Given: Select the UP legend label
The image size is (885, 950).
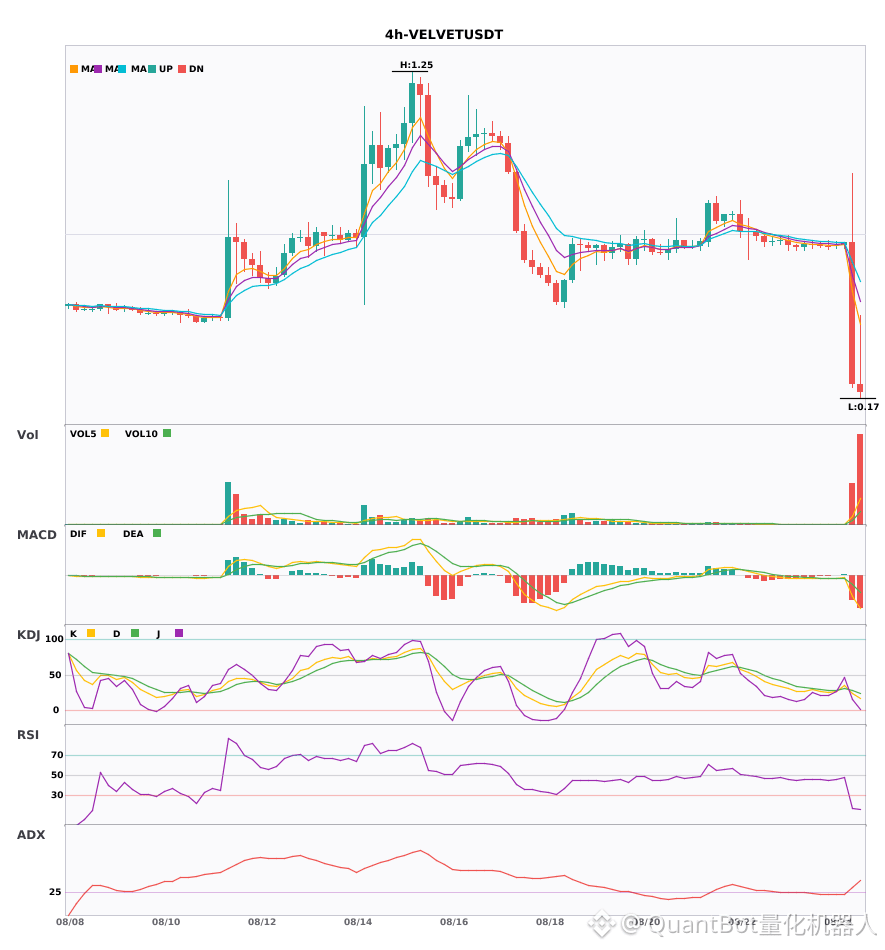Looking at the screenshot, I should click(x=166, y=69).
